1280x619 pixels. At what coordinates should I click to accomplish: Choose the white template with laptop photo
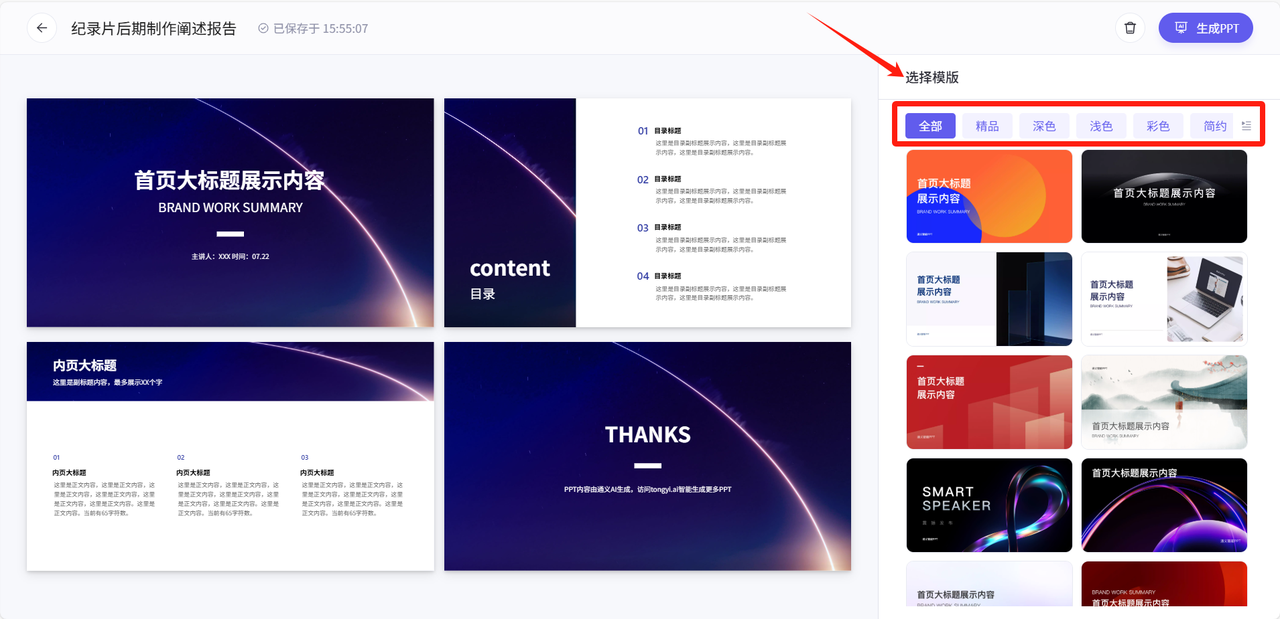click(x=1164, y=299)
